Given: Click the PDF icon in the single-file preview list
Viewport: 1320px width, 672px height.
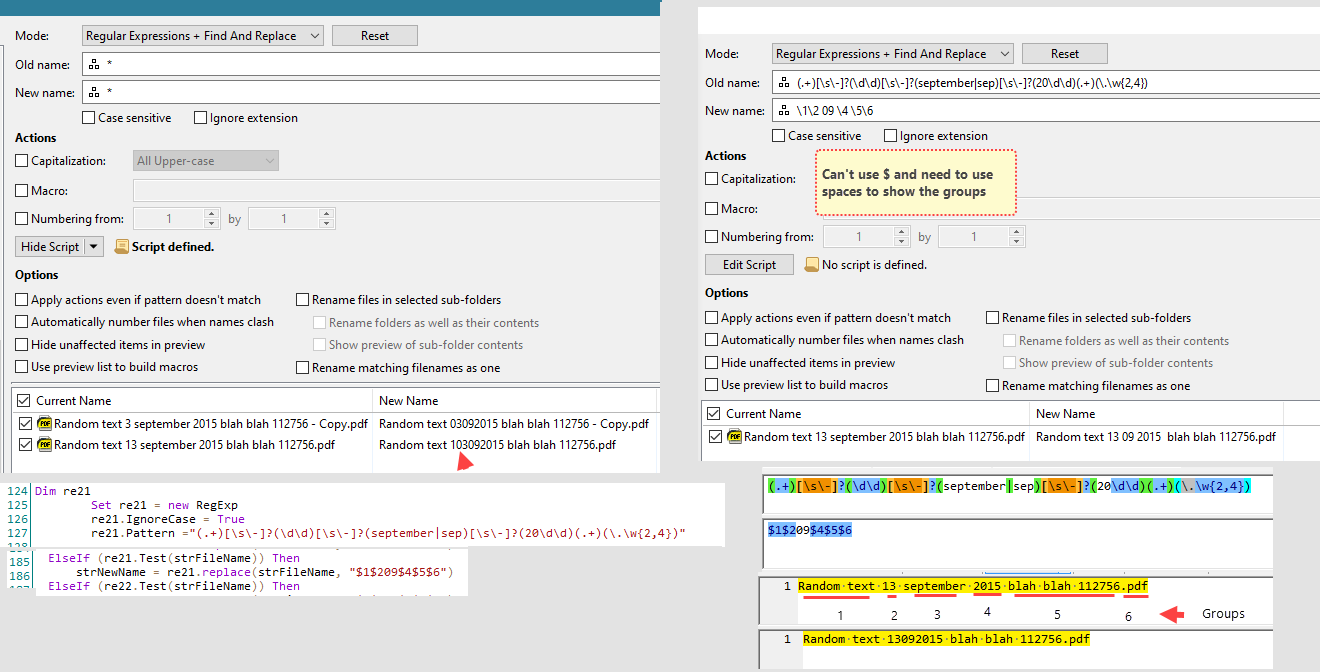Looking at the screenshot, I should click(x=735, y=437).
